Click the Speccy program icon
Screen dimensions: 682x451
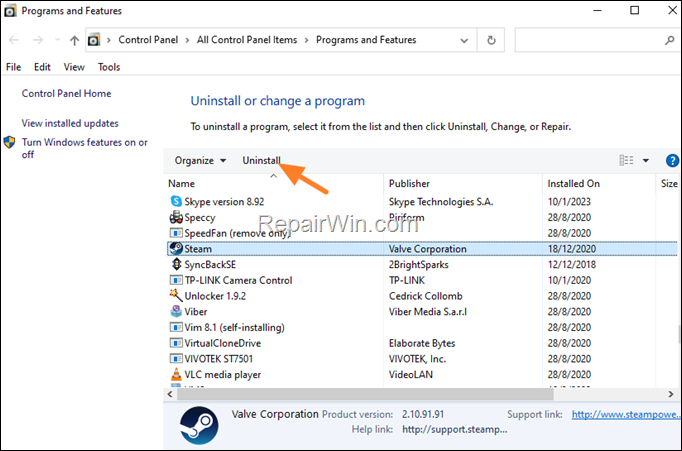[176, 217]
